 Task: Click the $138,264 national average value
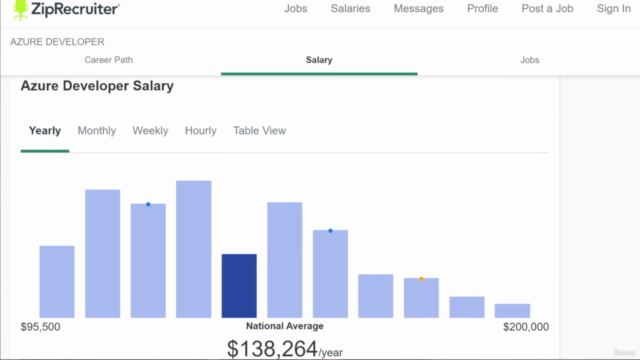[x=272, y=349]
